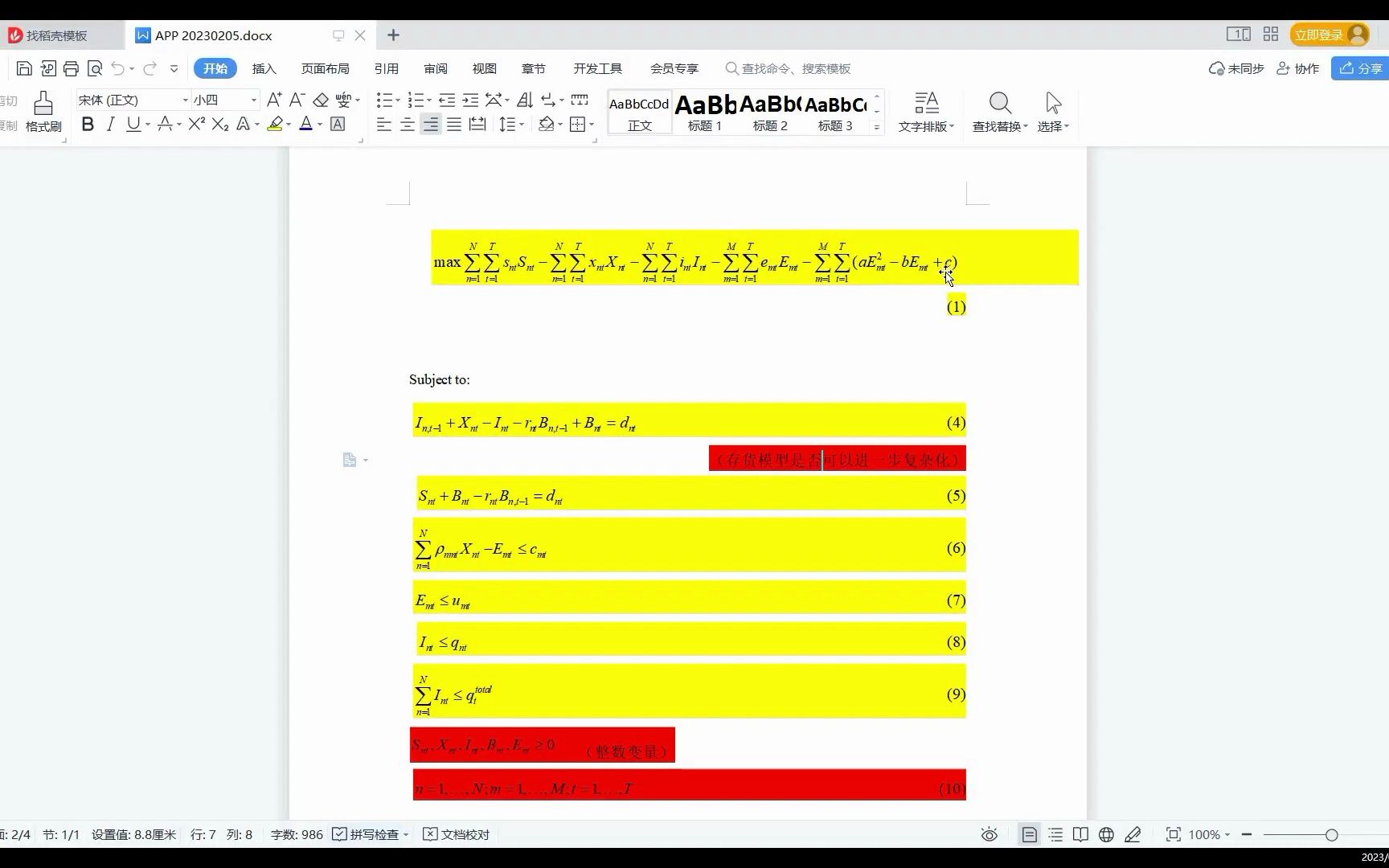This screenshot has height=868, width=1389.
Task: Open quick access toolbar customization arrow
Action: (x=174, y=68)
